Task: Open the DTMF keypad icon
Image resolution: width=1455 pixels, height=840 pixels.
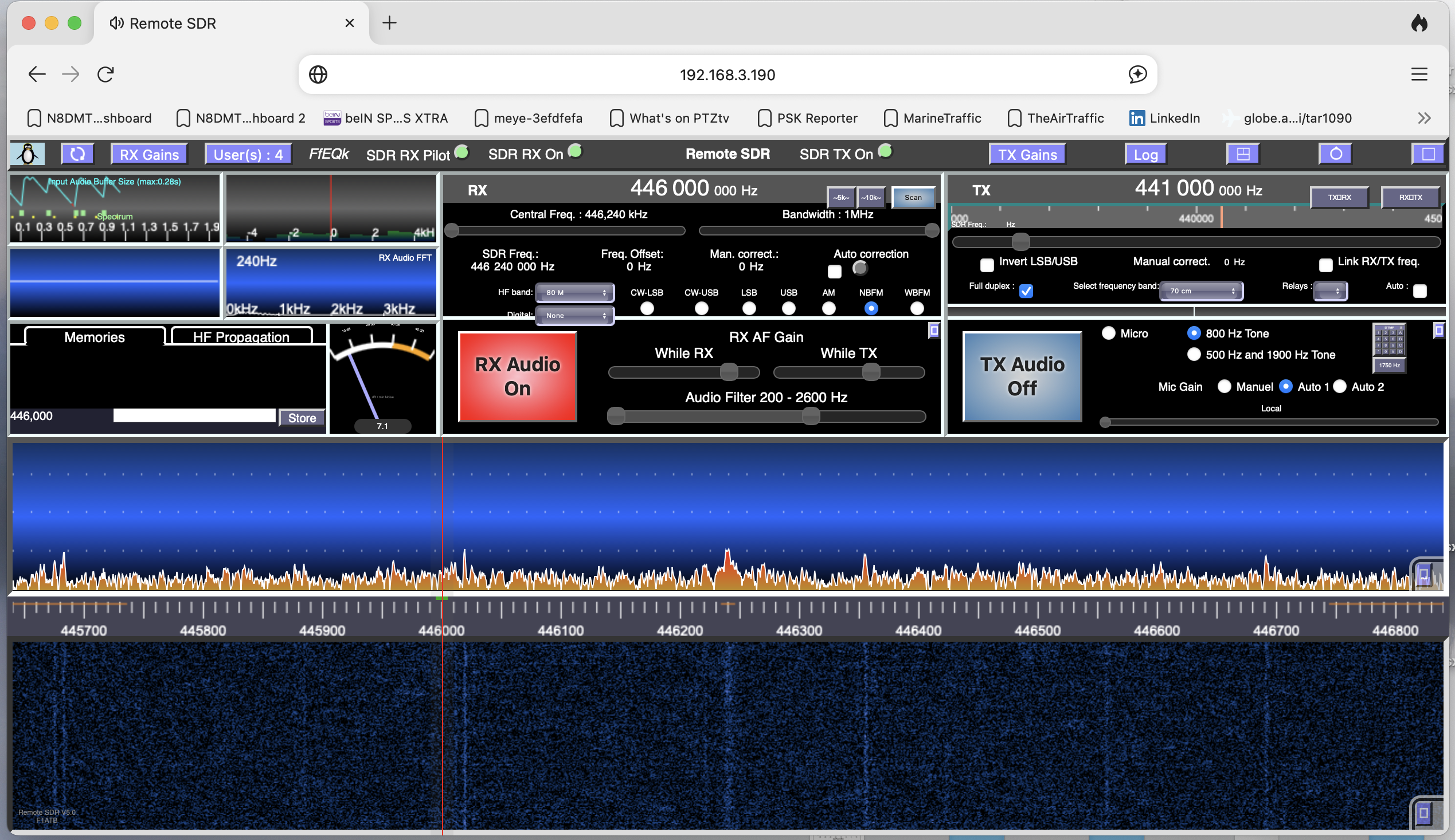Action: [1388, 340]
